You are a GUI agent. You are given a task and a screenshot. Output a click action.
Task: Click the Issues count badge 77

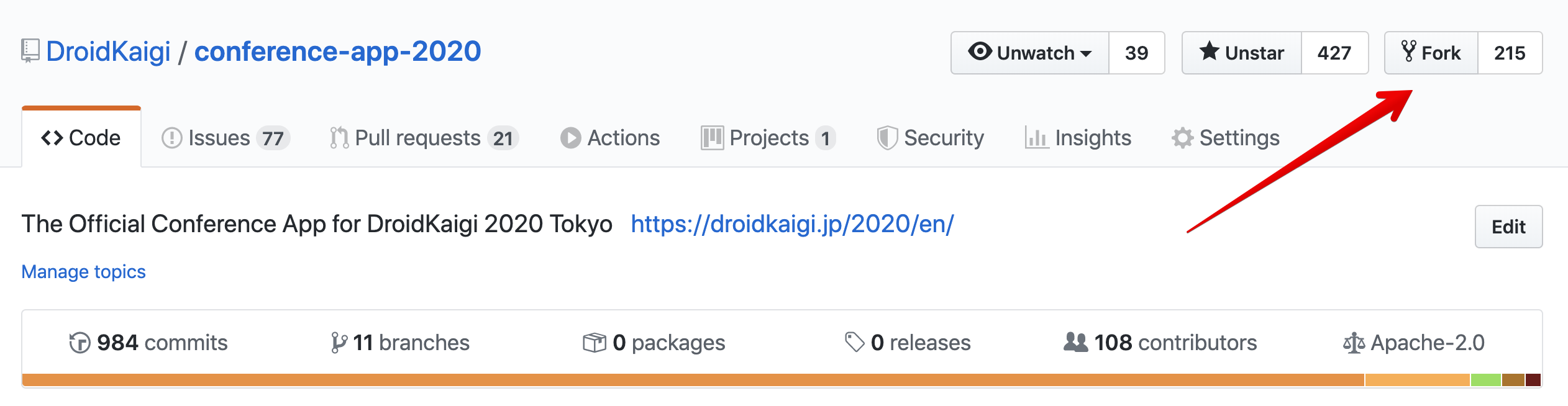click(x=273, y=138)
